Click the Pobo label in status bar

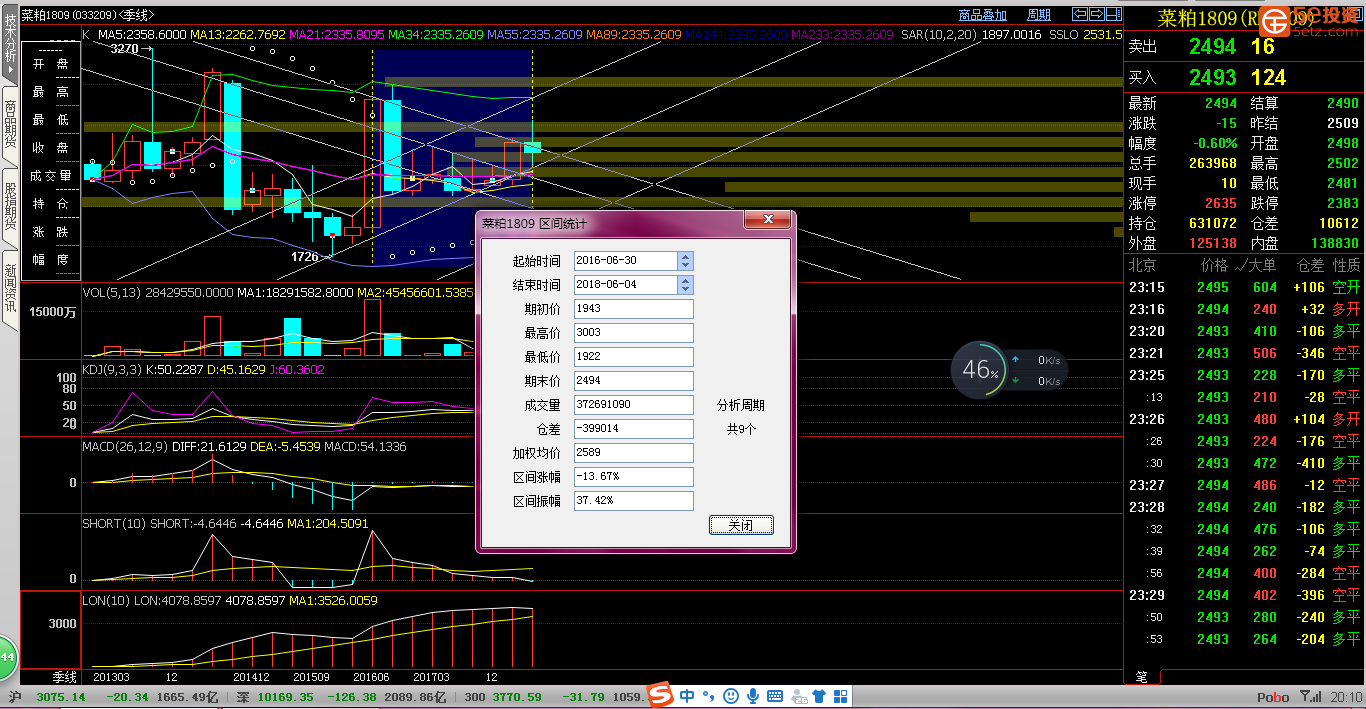tap(1272, 697)
